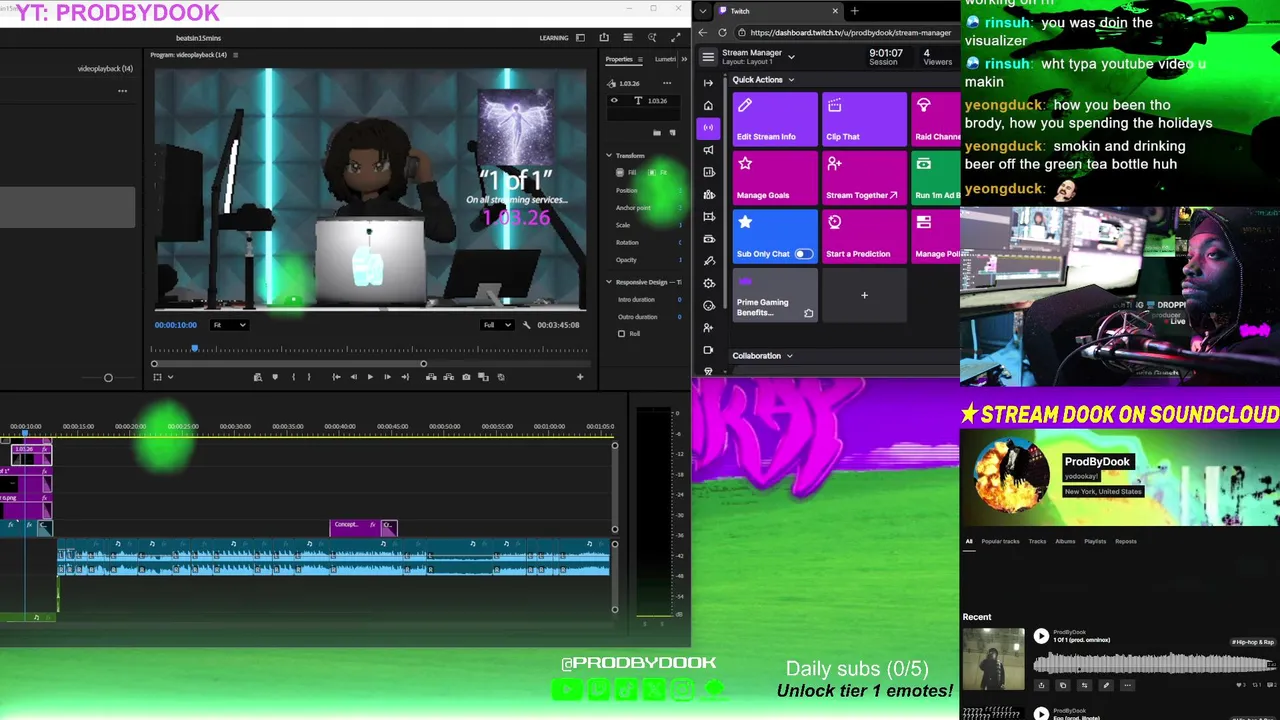Step back one frame in program monitor
This screenshot has height=720, width=1280.
[x=353, y=377]
